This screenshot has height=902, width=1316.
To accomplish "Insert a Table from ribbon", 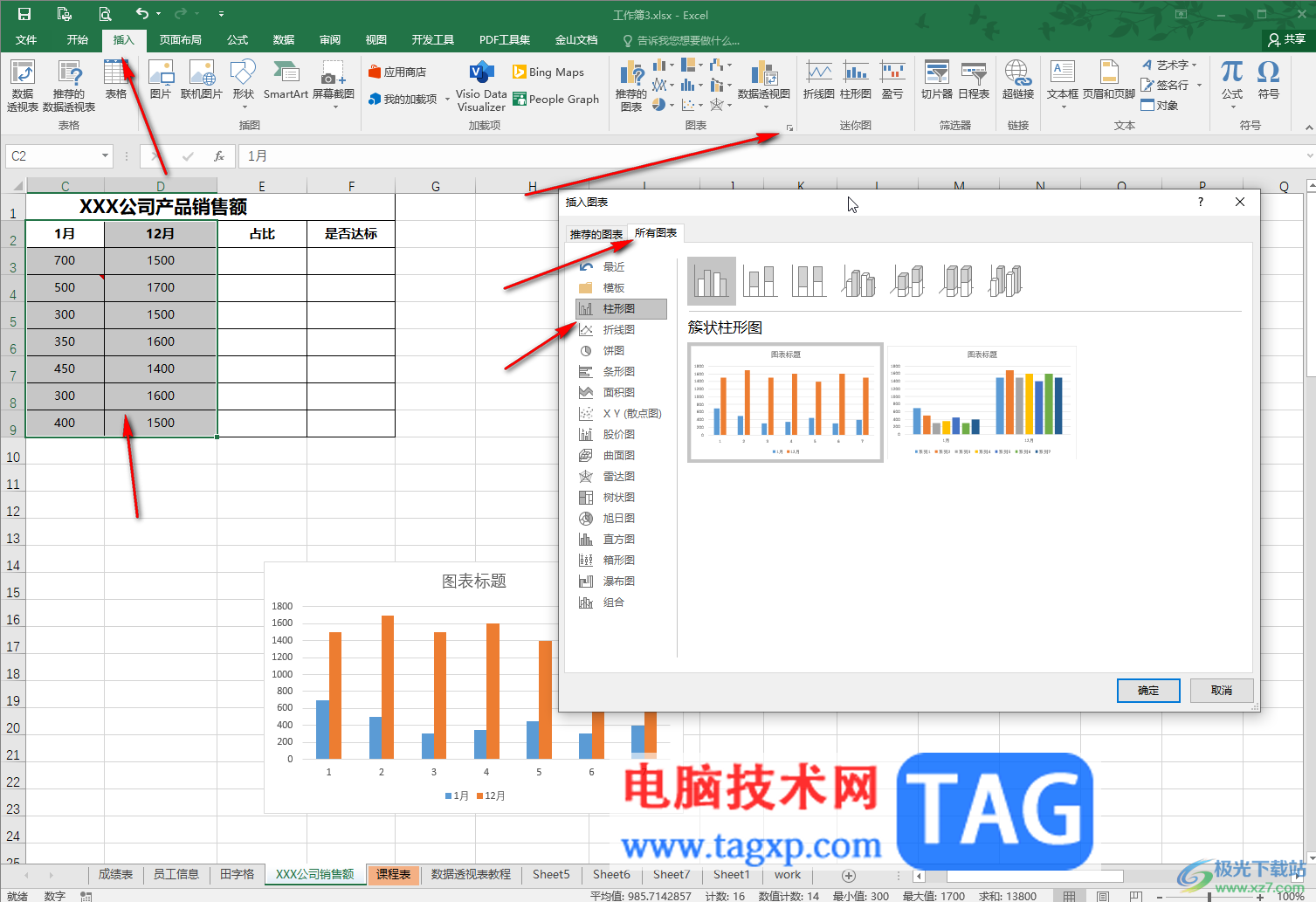I will (116, 79).
